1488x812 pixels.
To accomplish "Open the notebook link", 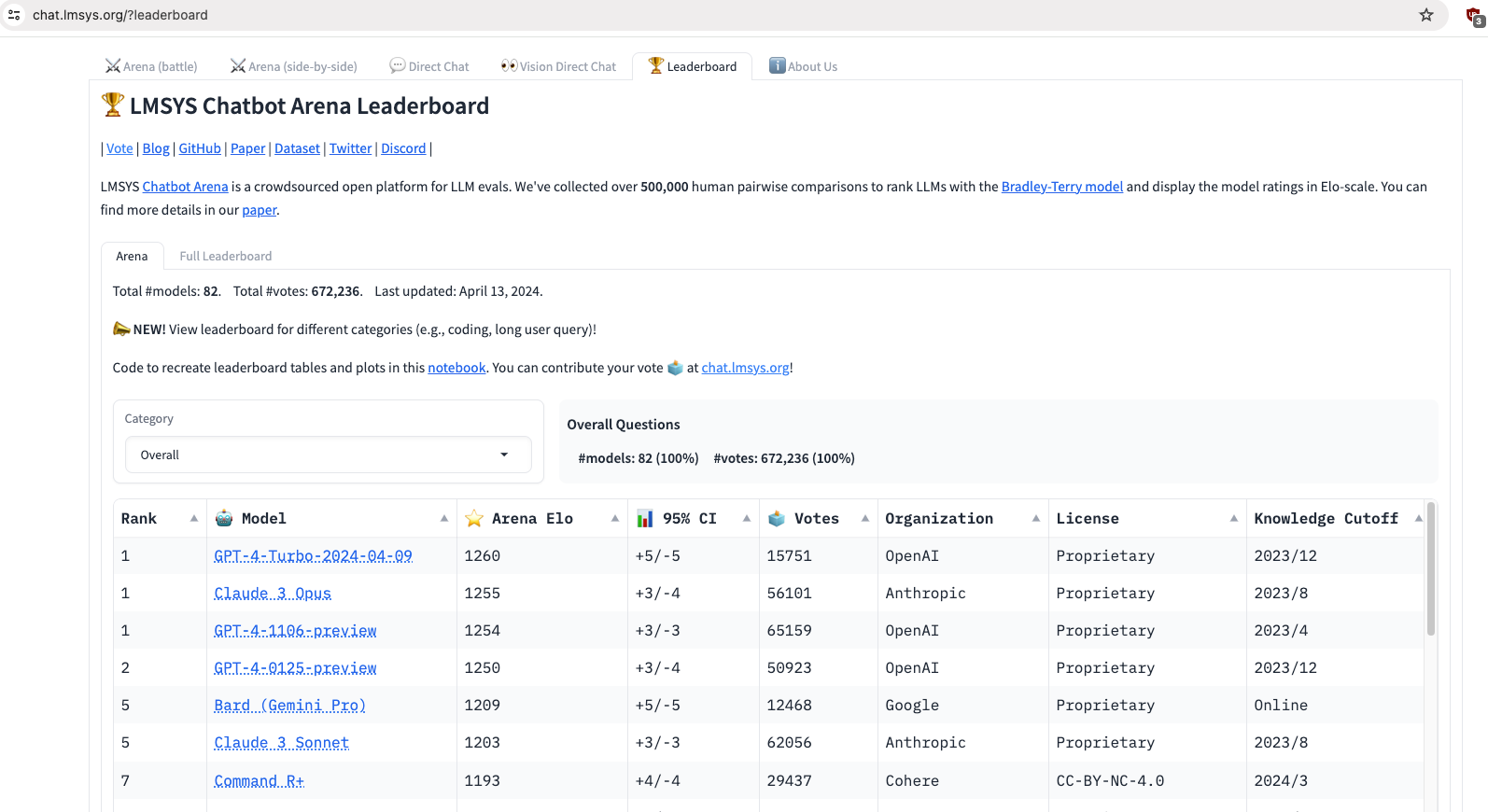I will click(x=456, y=368).
